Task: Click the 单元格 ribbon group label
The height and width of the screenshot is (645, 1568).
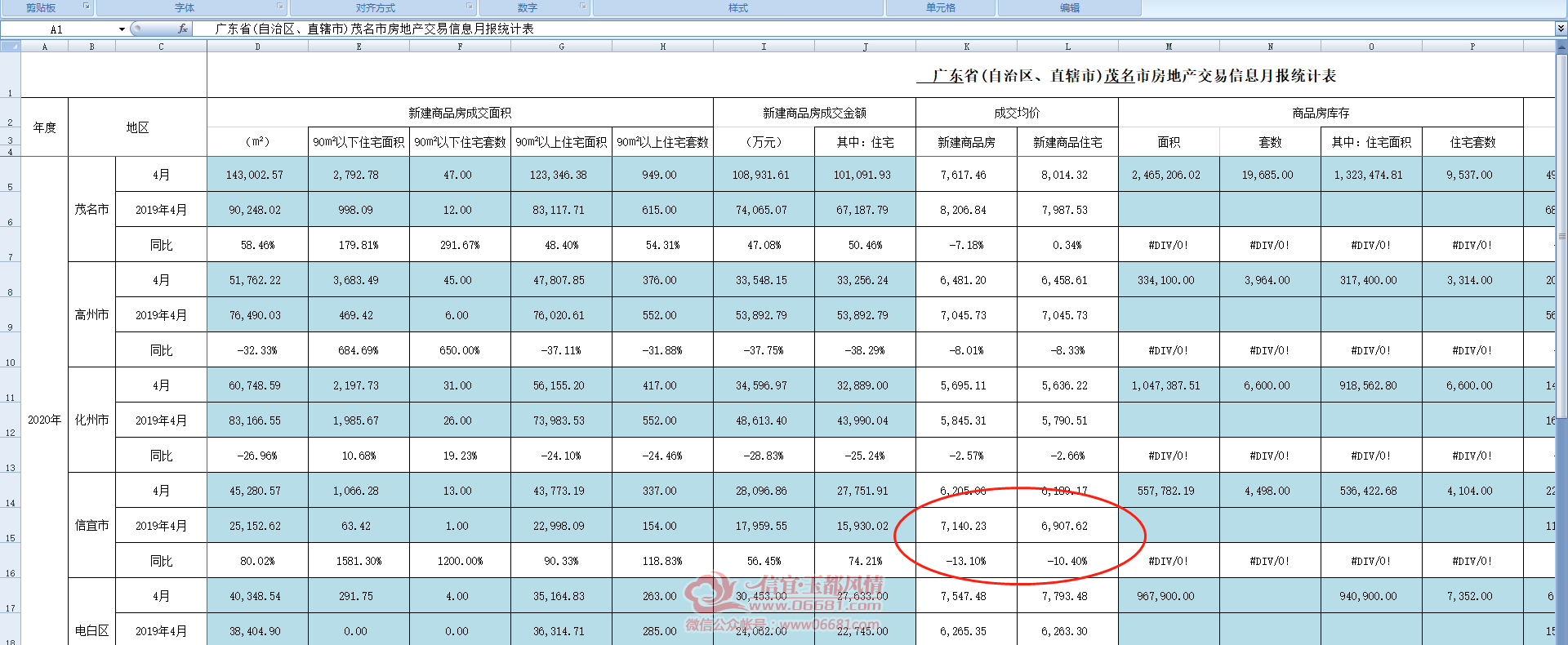Action: pyautogui.click(x=940, y=7)
